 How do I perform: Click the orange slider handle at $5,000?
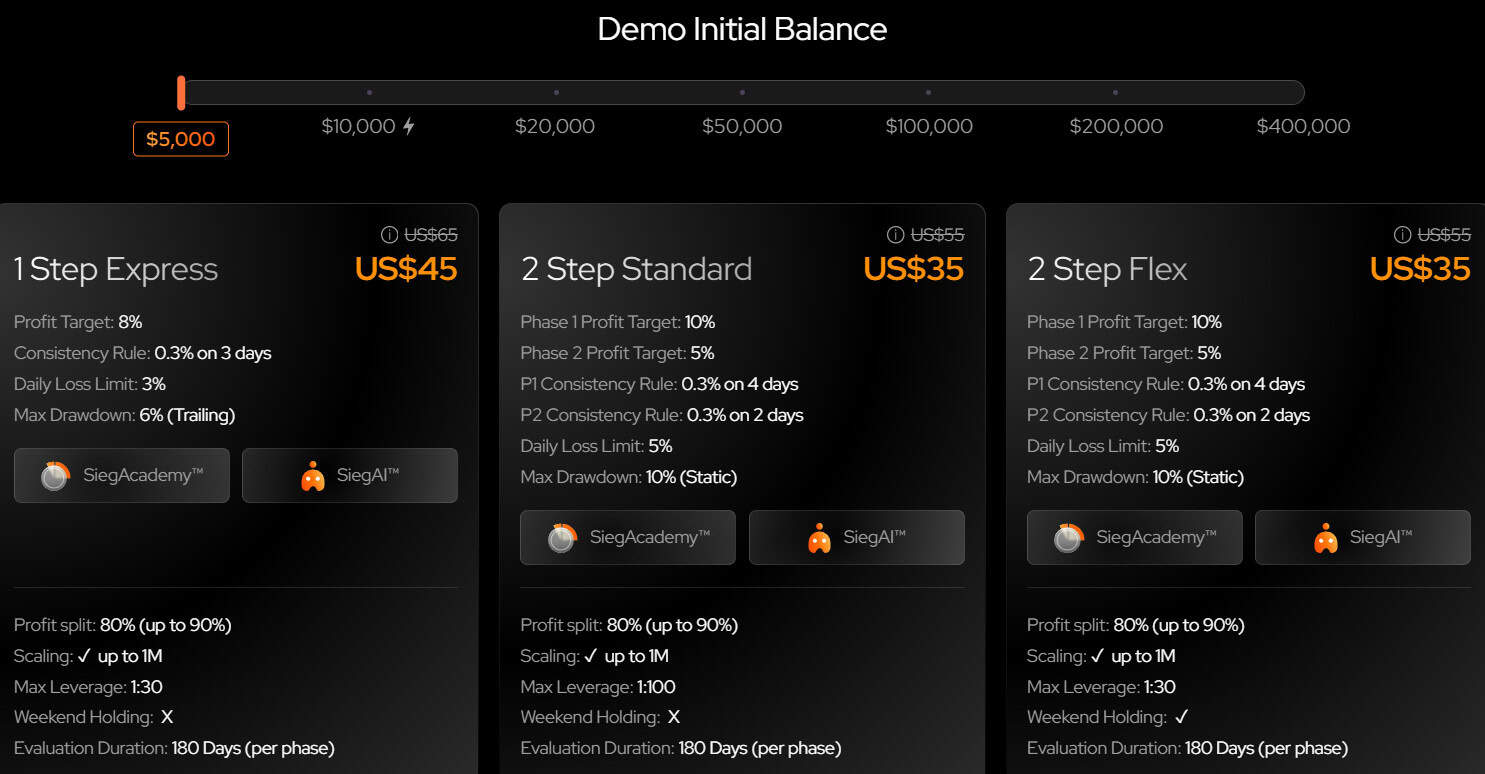click(181, 92)
